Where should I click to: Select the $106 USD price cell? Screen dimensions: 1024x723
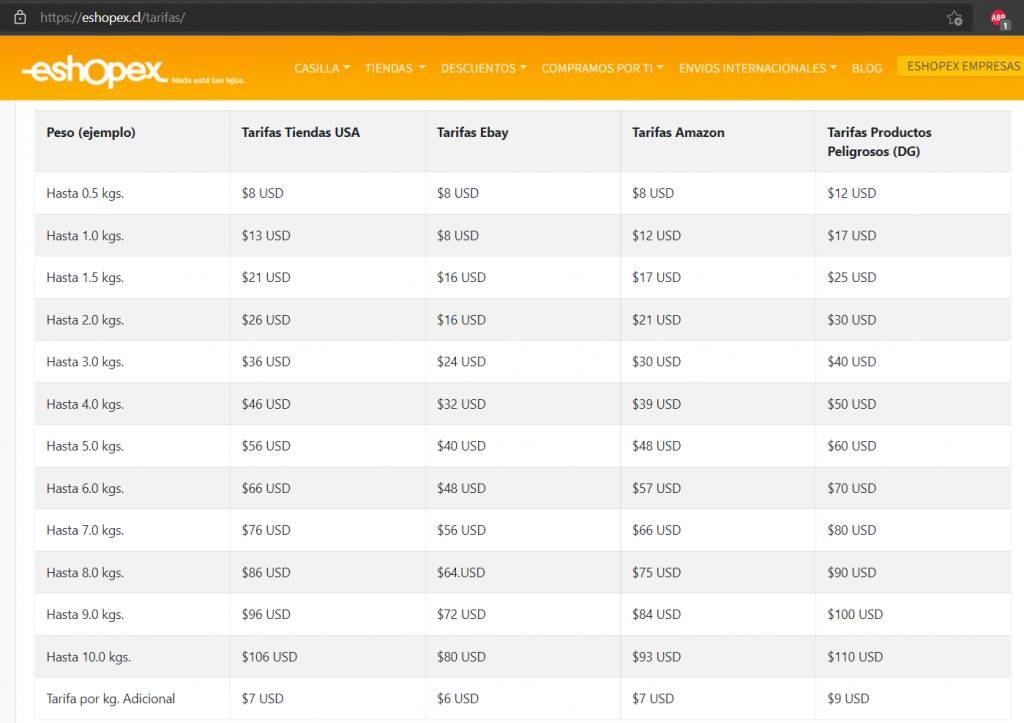(x=269, y=657)
